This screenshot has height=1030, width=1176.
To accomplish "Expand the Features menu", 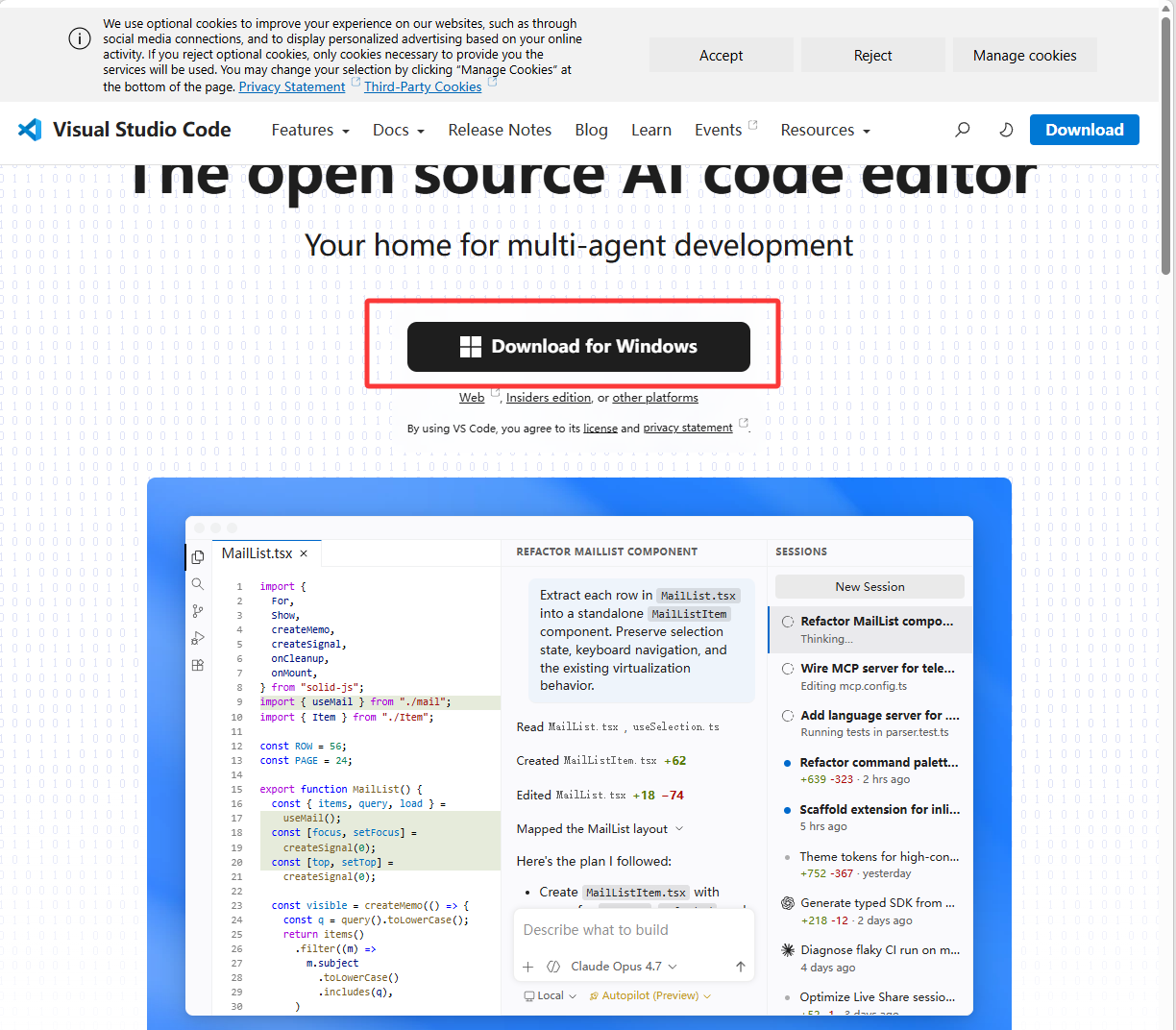I will 310,130.
